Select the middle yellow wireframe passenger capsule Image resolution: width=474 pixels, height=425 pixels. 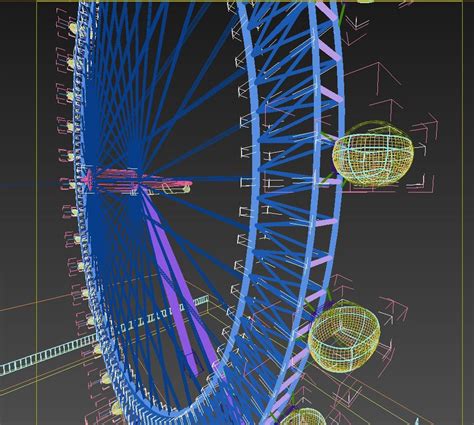344,336
